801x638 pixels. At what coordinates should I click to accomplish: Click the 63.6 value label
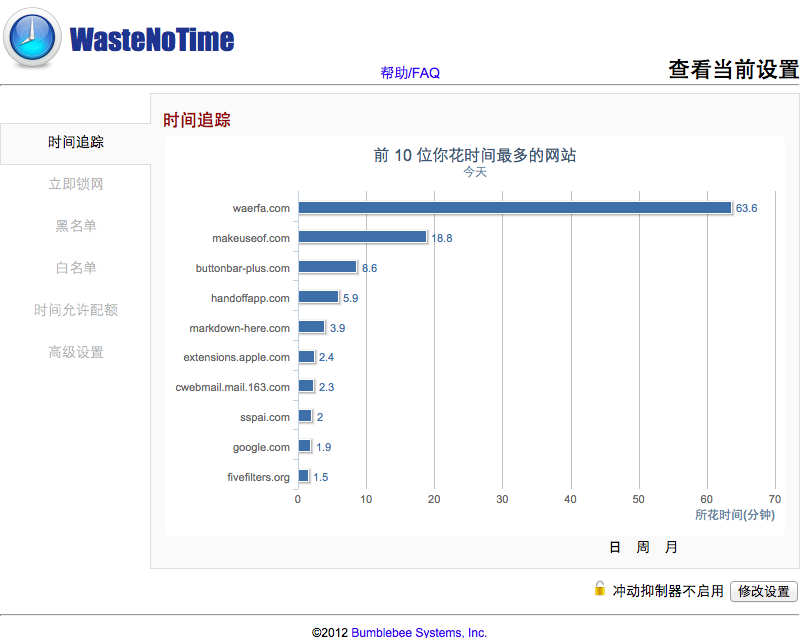tap(746, 208)
